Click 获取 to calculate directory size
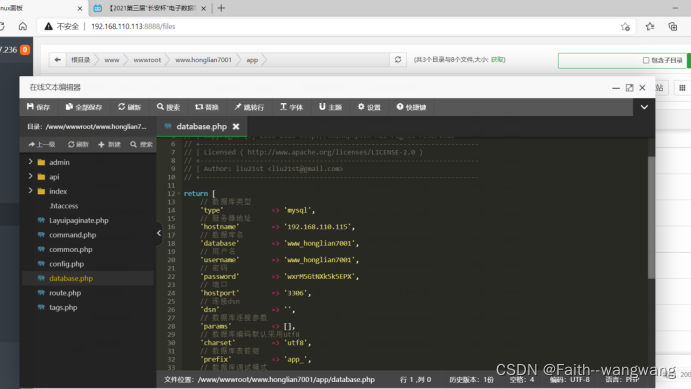691x389 pixels. pyautogui.click(x=498, y=59)
